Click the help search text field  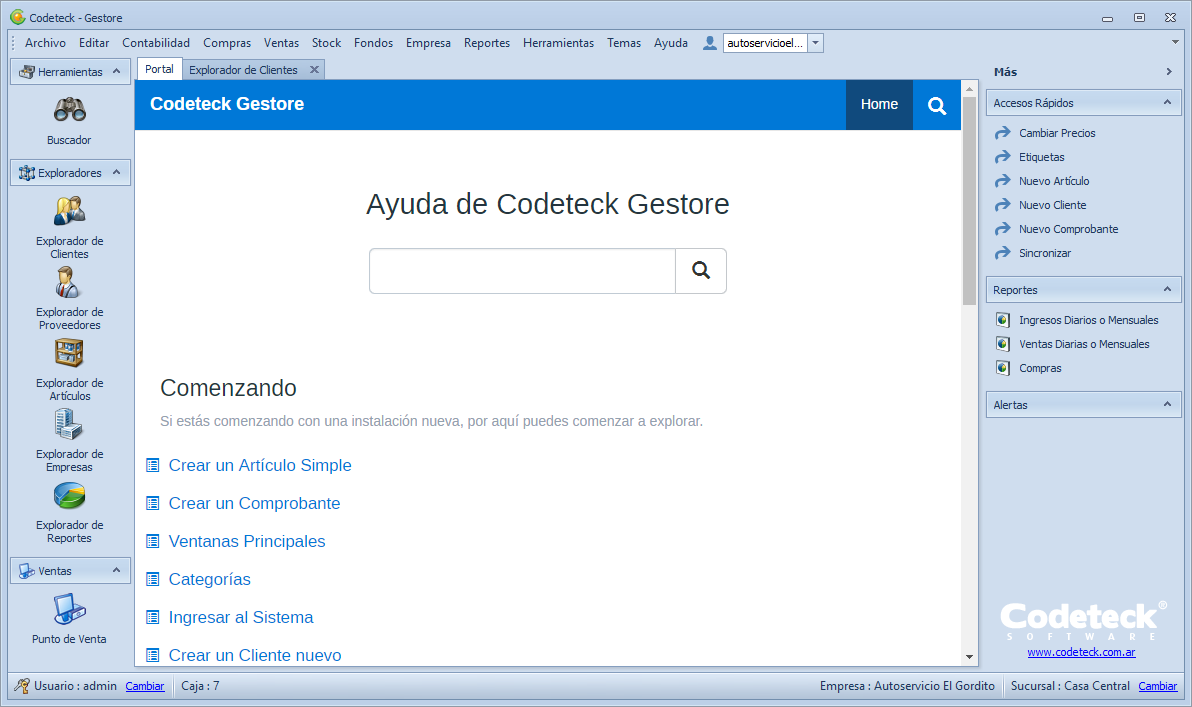(x=522, y=271)
